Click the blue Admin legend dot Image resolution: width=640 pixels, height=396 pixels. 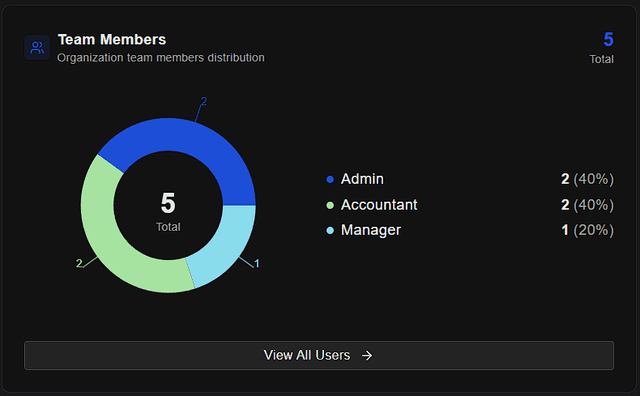tap(330, 179)
